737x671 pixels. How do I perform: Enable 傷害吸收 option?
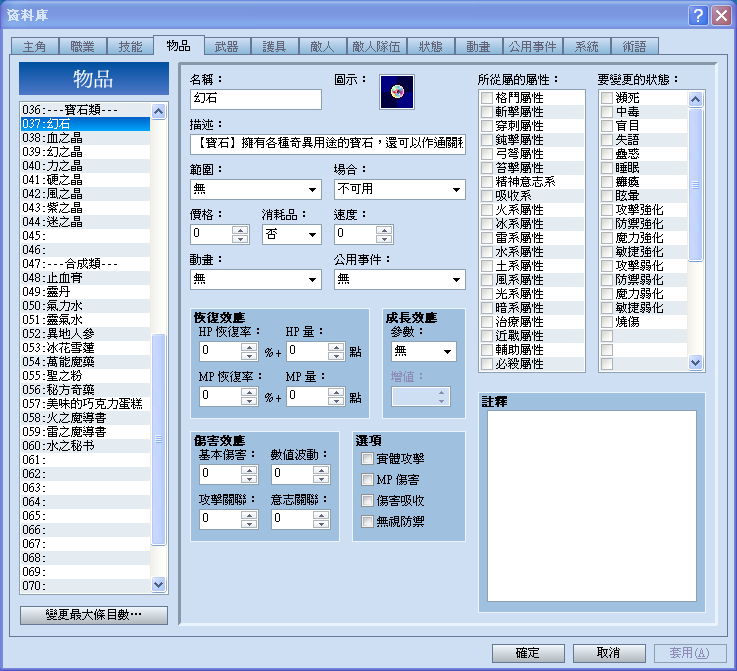(x=367, y=500)
